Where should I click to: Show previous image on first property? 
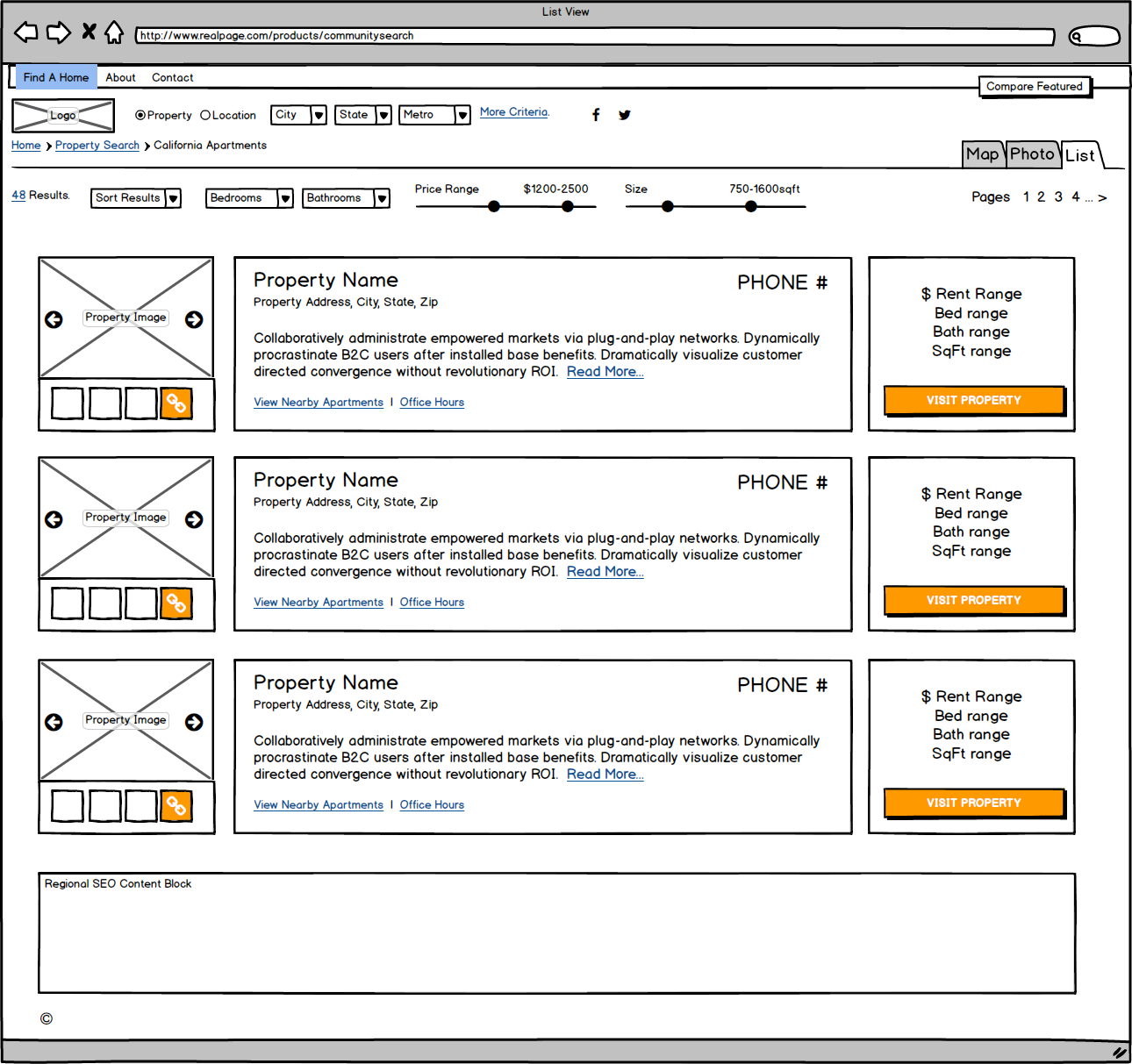point(54,320)
